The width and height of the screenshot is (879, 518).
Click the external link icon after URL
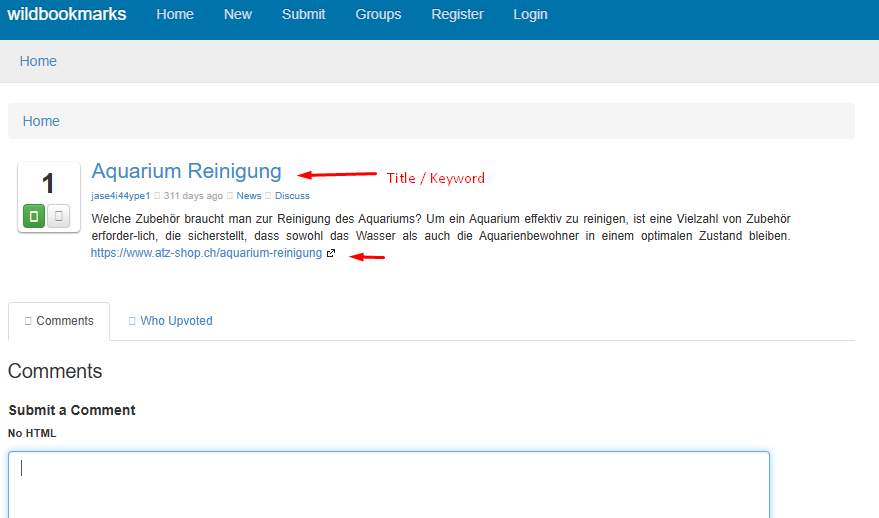331,254
